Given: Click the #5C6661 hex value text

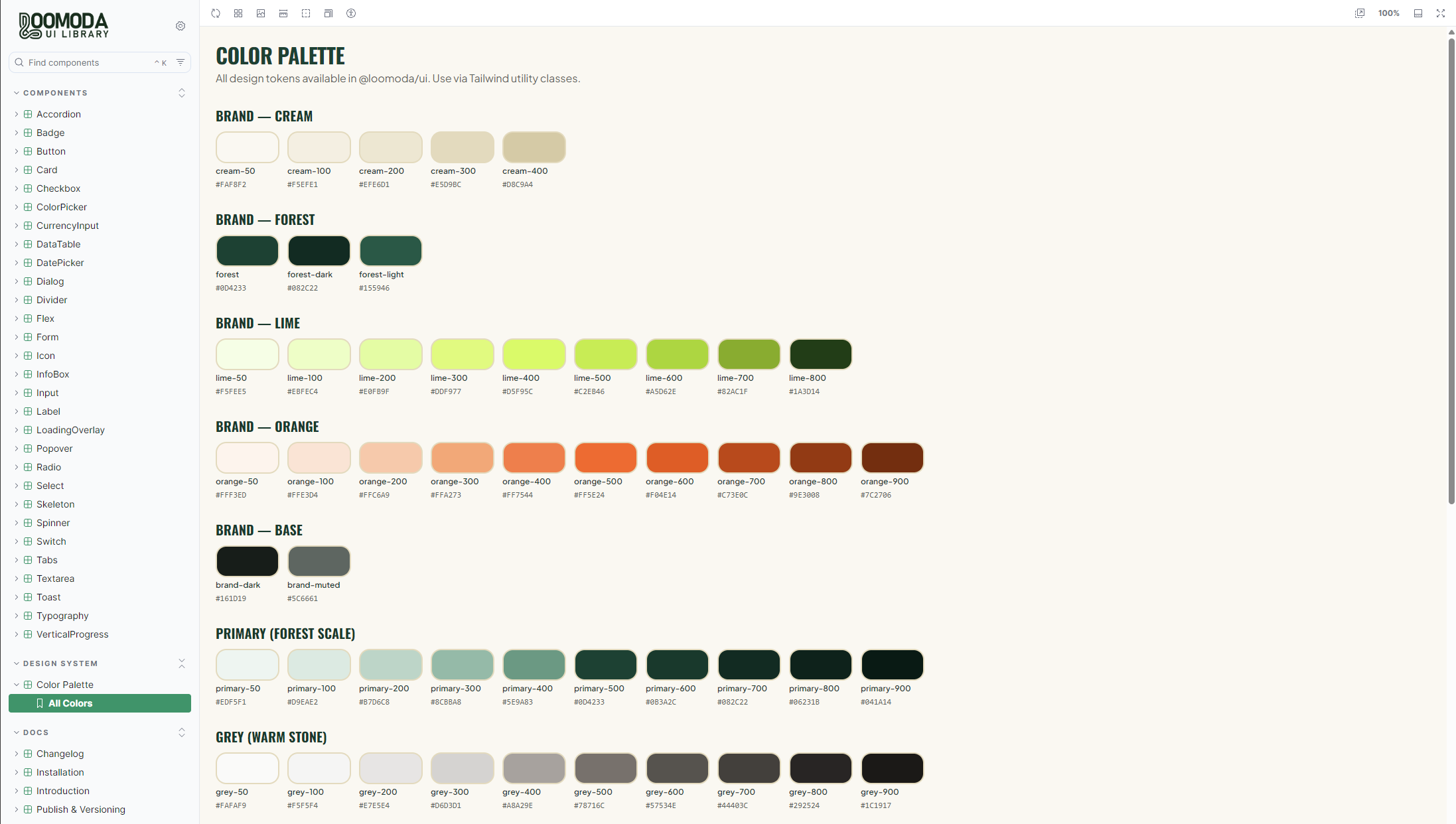Looking at the screenshot, I should point(303,598).
